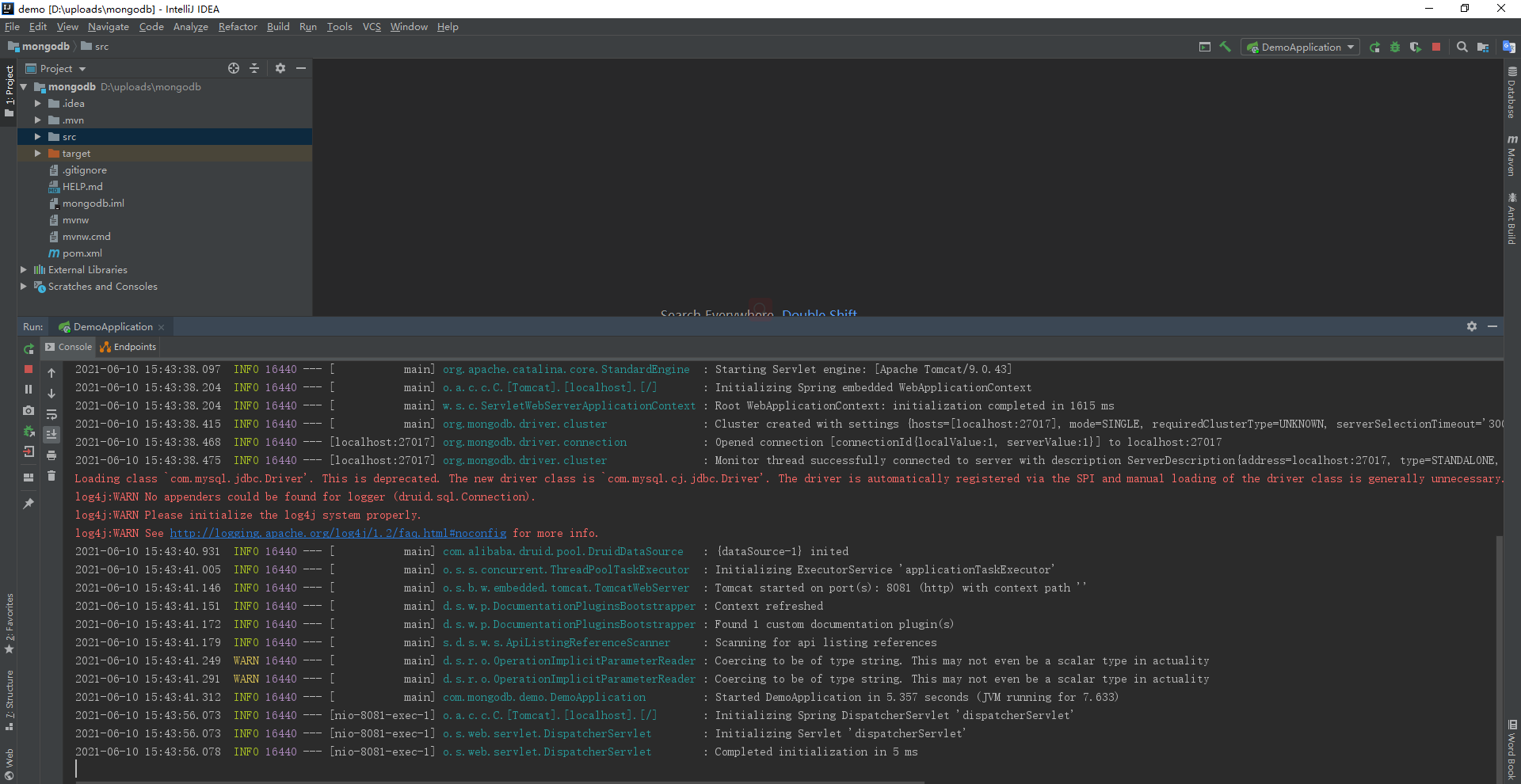Screen dimensions: 1521x784
Task: Expand the target folder
Action: pyautogui.click(x=37, y=154)
